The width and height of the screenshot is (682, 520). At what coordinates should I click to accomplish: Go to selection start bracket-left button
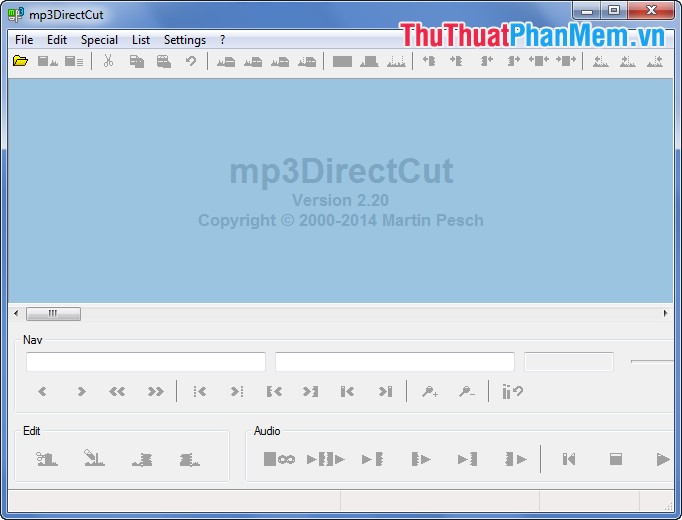[274, 392]
